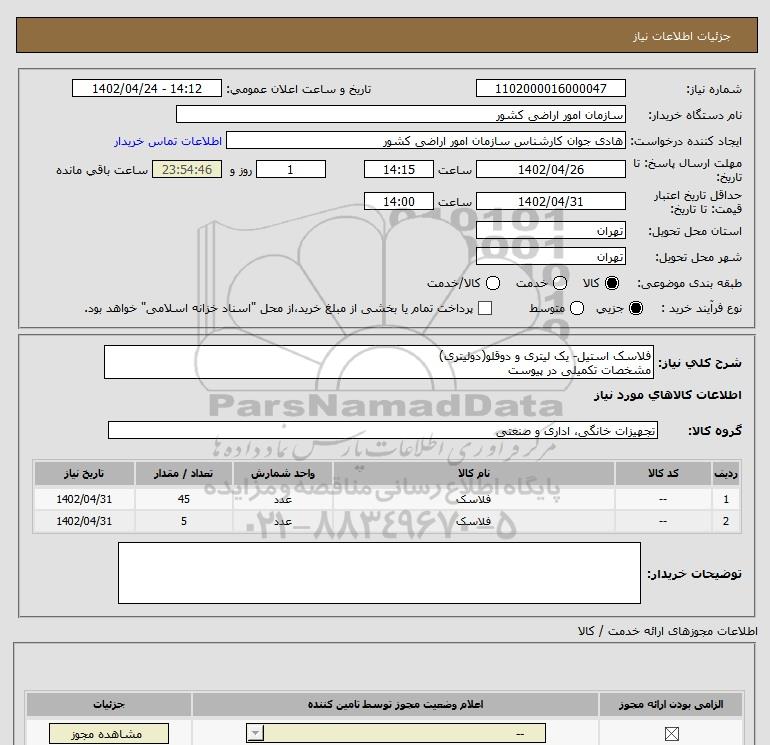Open the اعلام وضعیت مجوز dropdown arrow
The image size is (770, 745).
(255, 734)
